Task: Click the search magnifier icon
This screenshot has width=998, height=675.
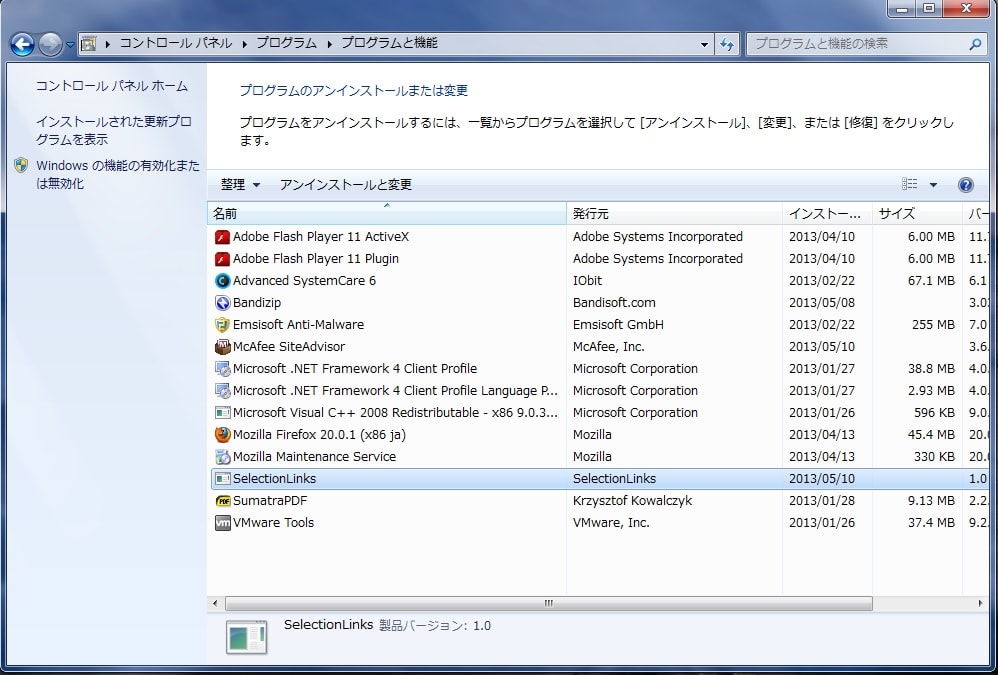Action: tap(974, 45)
